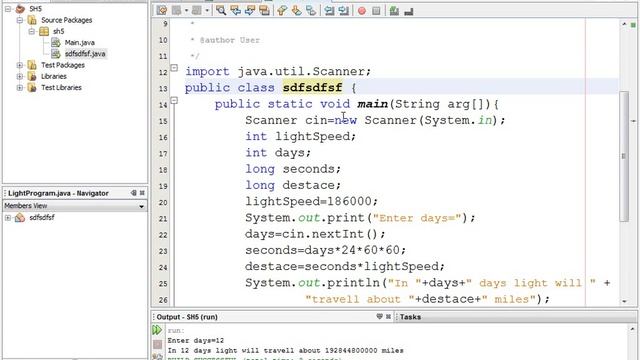Open the Back history dropdown arrow

coord(186,11)
